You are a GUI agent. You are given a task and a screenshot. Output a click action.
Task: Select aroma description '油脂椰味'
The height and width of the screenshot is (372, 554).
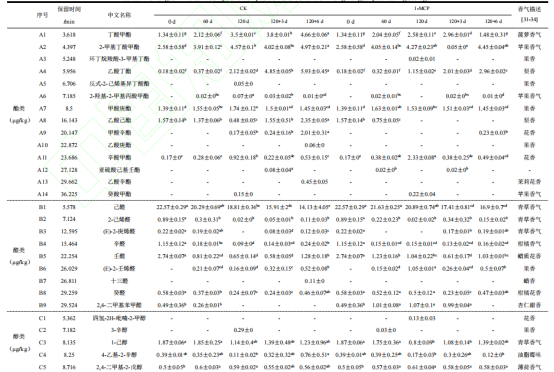pyautogui.click(x=529, y=355)
